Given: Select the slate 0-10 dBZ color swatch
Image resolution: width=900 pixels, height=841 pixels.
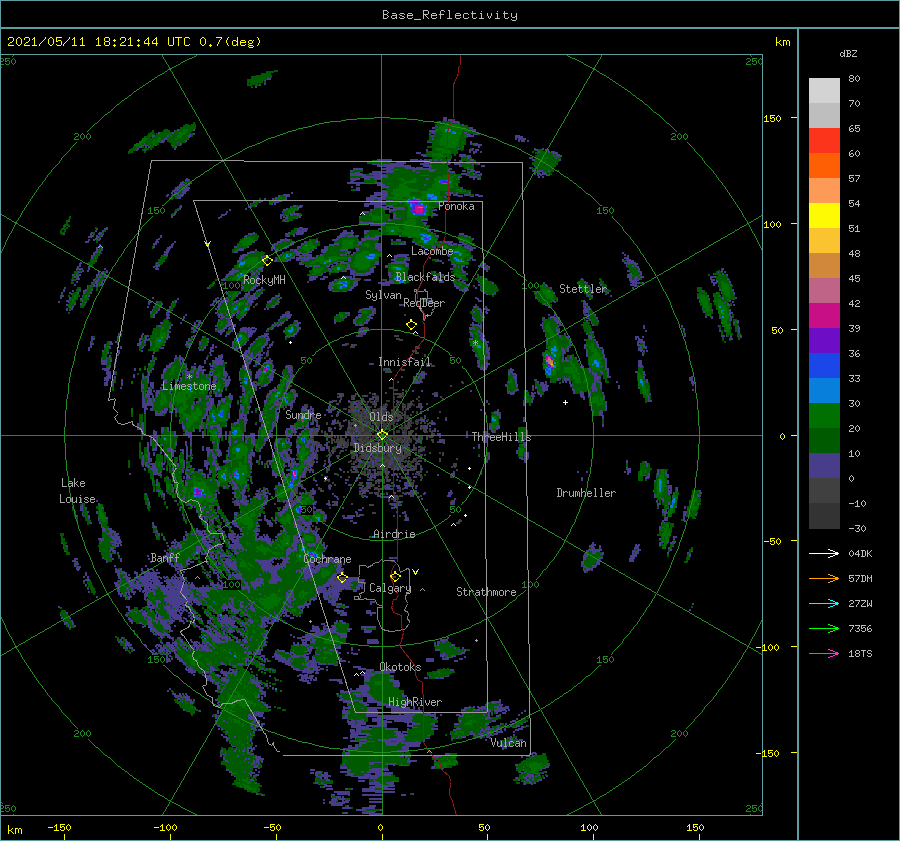Looking at the screenshot, I should tap(824, 466).
